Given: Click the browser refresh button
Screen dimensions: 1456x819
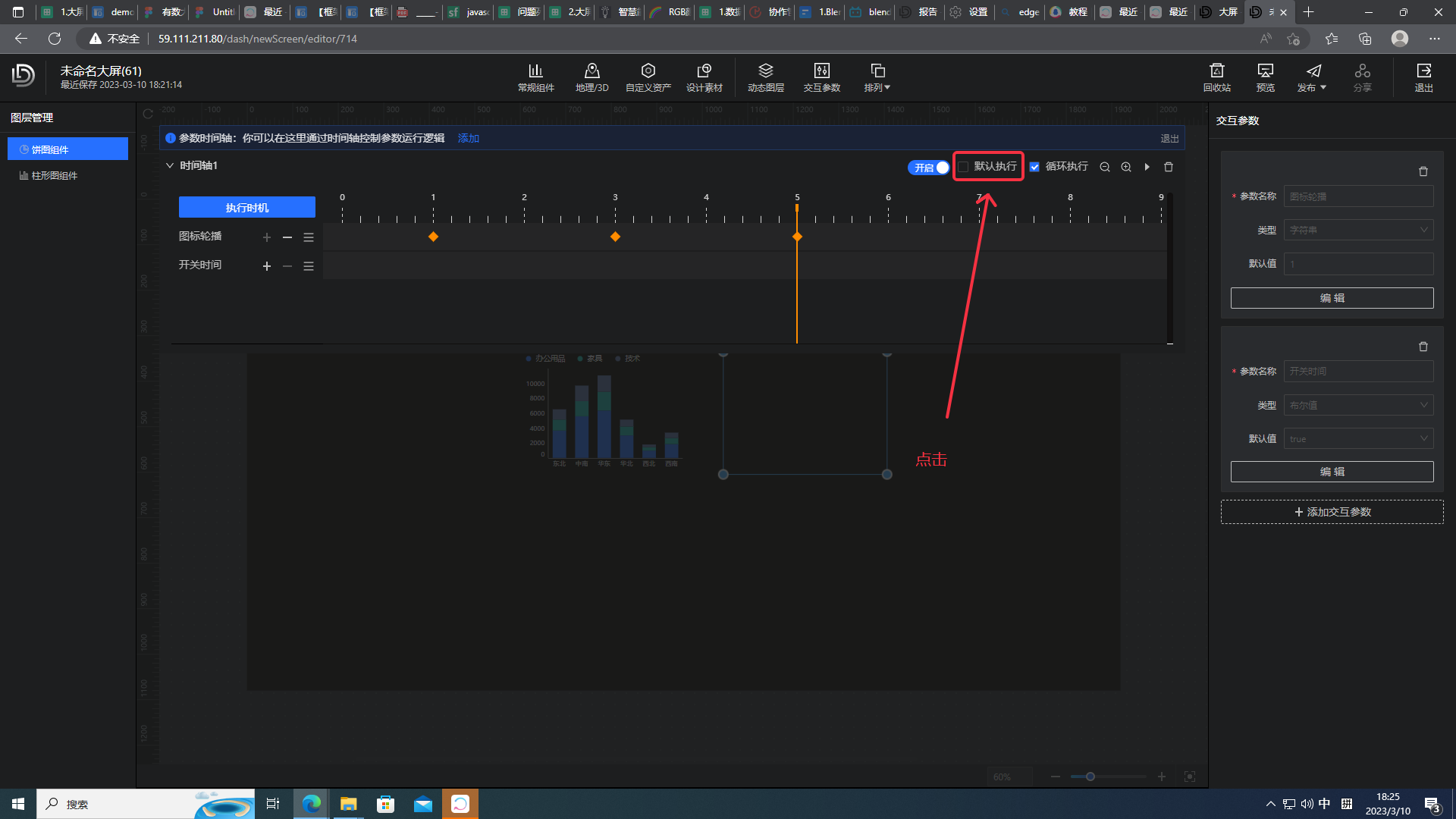Looking at the screenshot, I should pyautogui.click(x=55, y=39).
